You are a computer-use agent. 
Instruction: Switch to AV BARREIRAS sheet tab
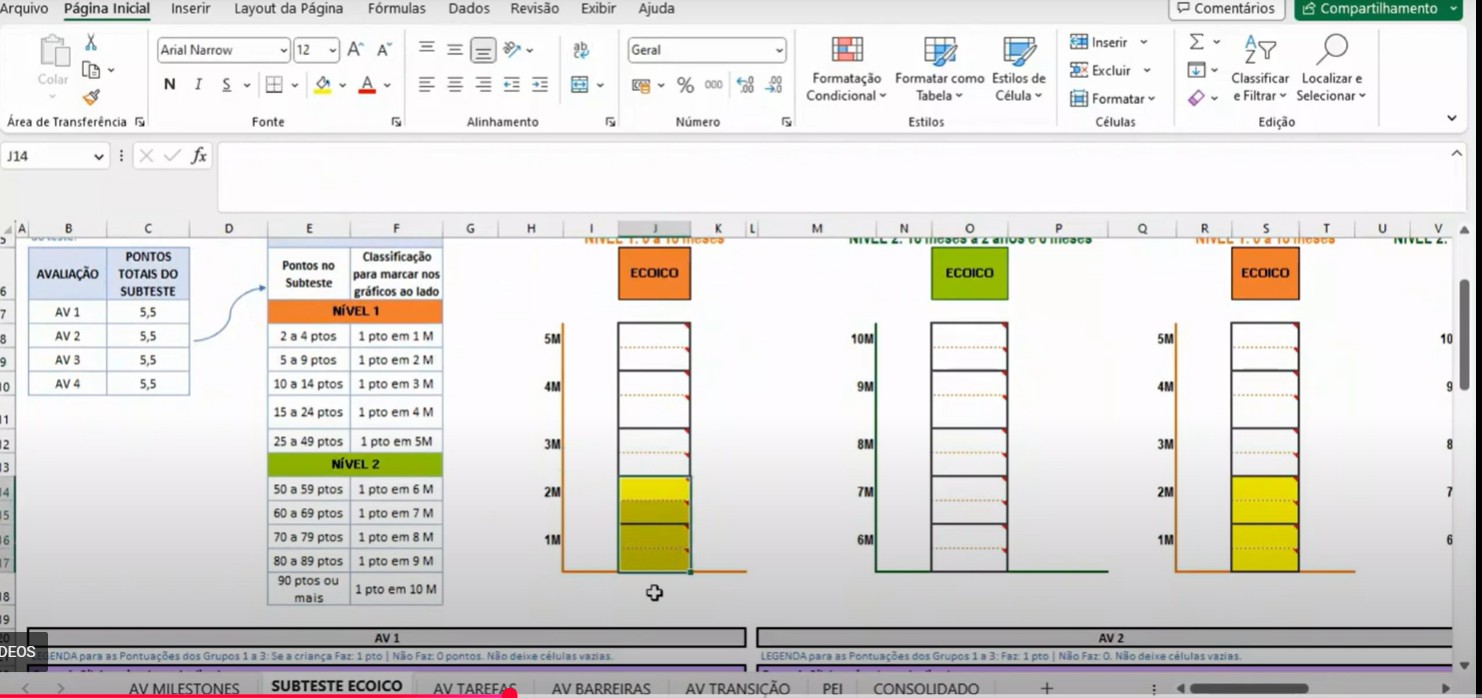tap(601, 688)
